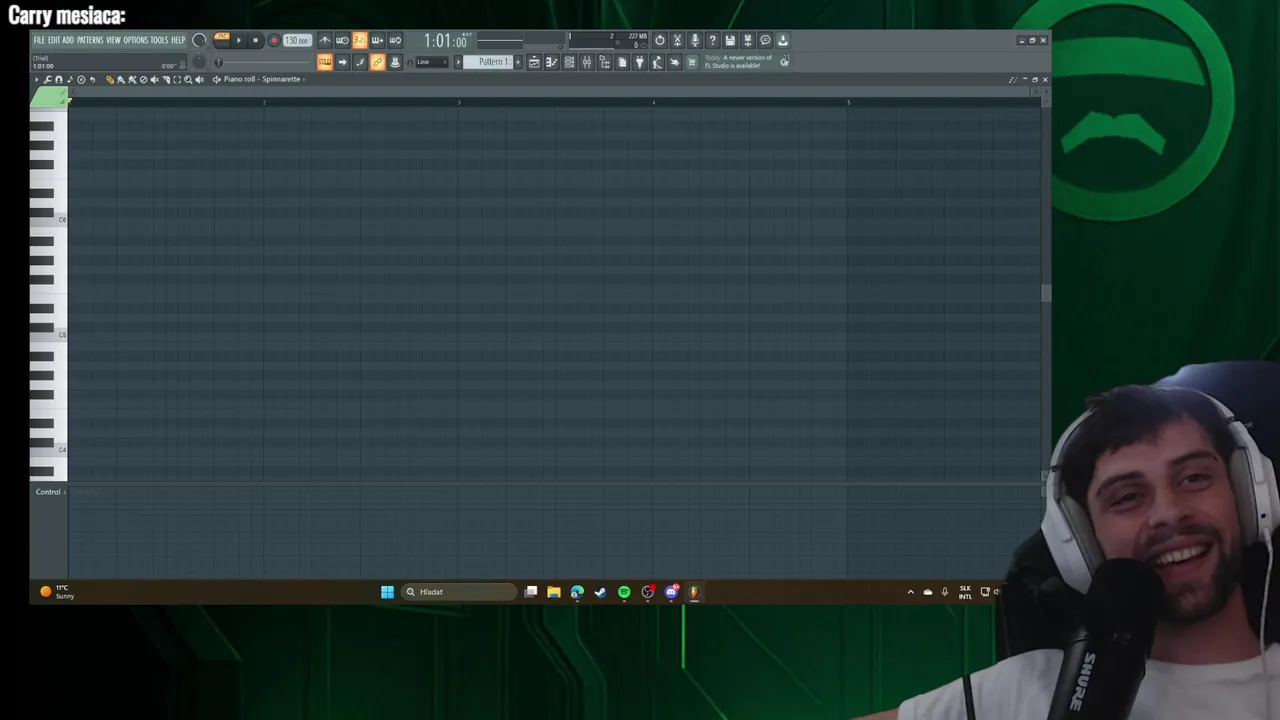Arm the red Record button

274,40
